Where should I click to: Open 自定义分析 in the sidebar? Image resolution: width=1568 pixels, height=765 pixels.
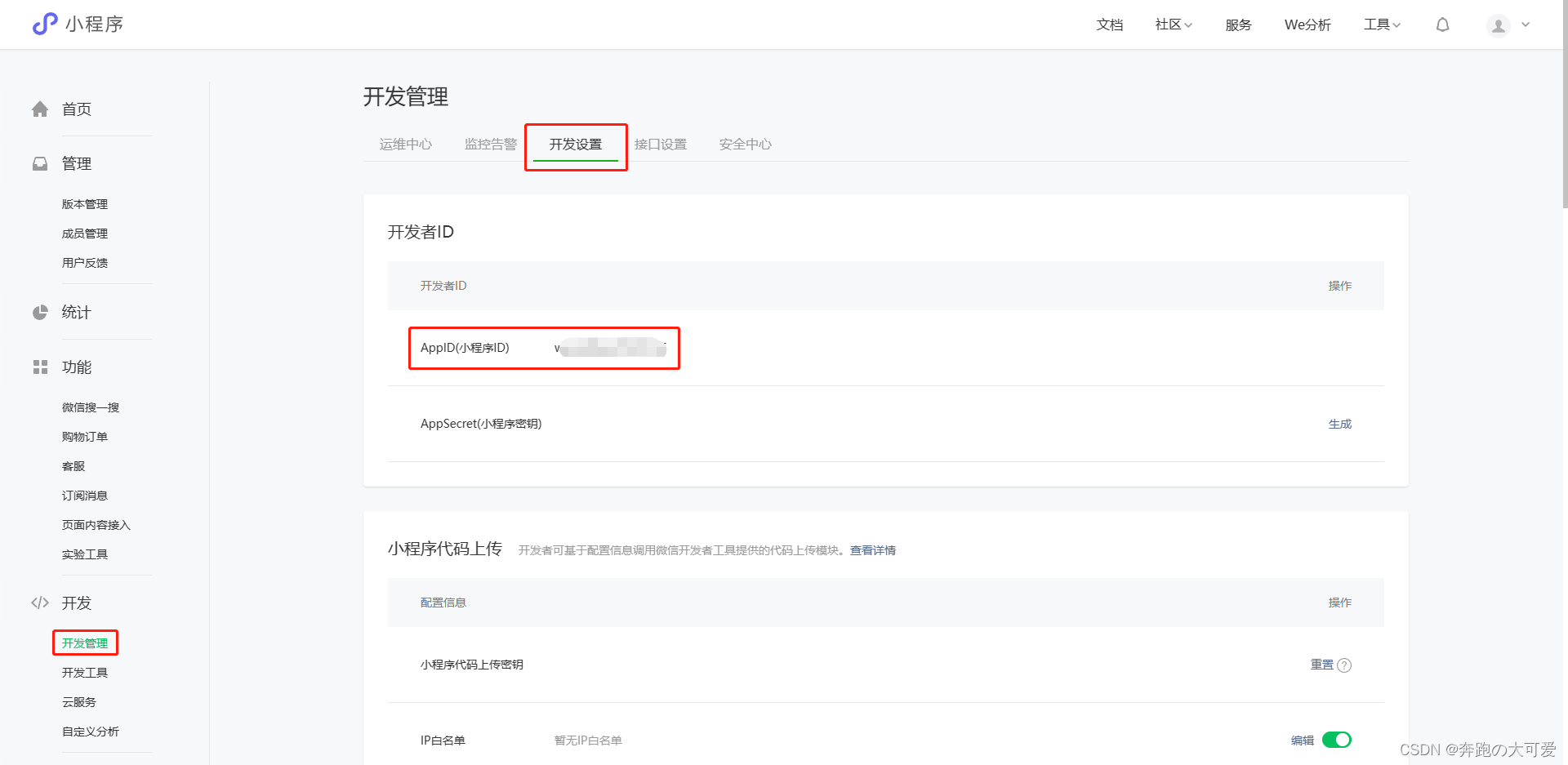coord(91,732)
